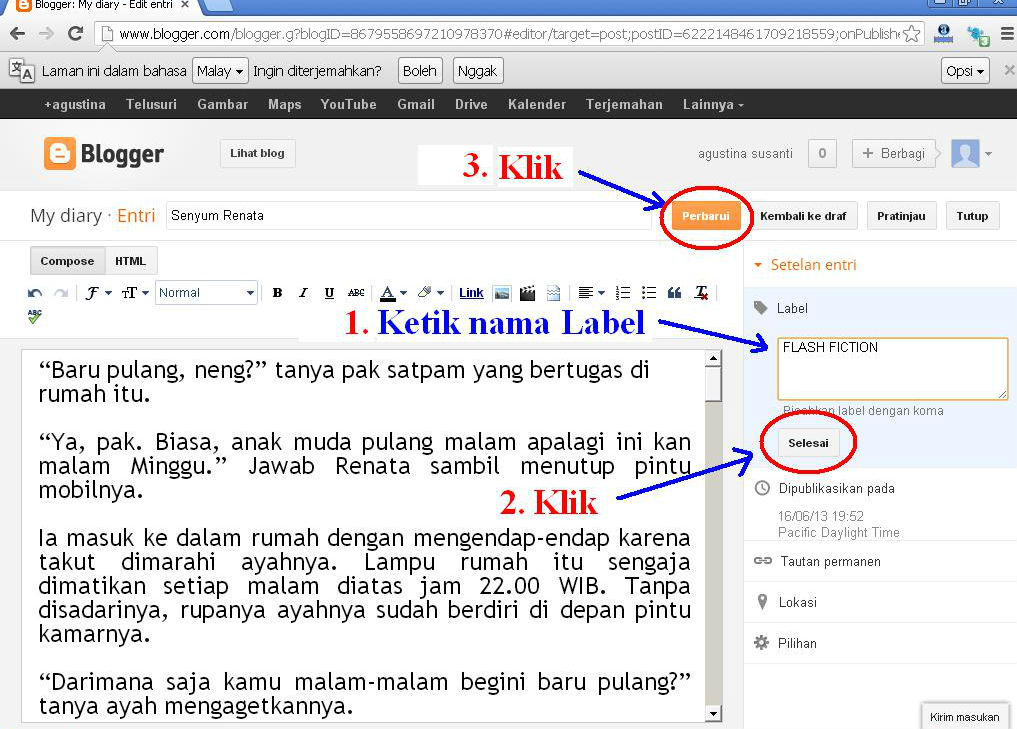This screenshot has height=729, width=1017.
Task: Click the browser Forward arrow
Action: point(46,33)
